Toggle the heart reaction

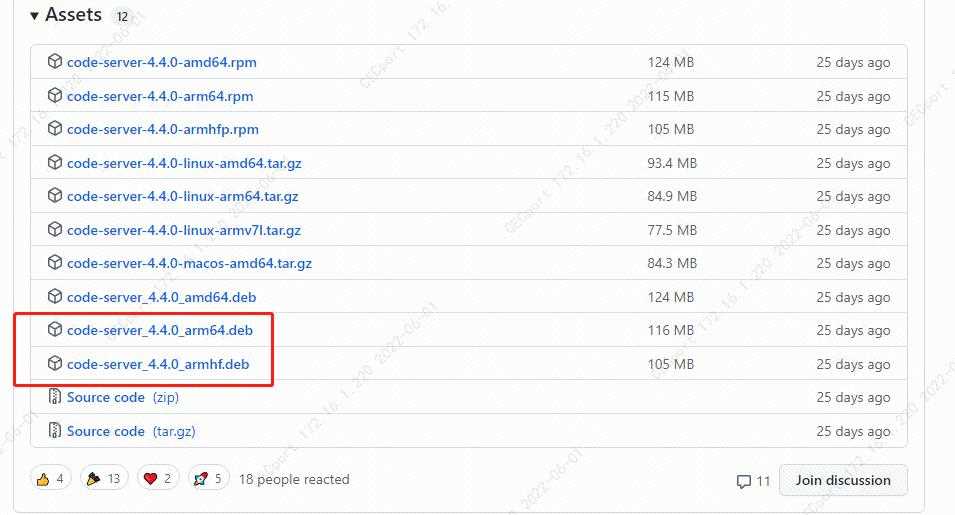point(158,479)
